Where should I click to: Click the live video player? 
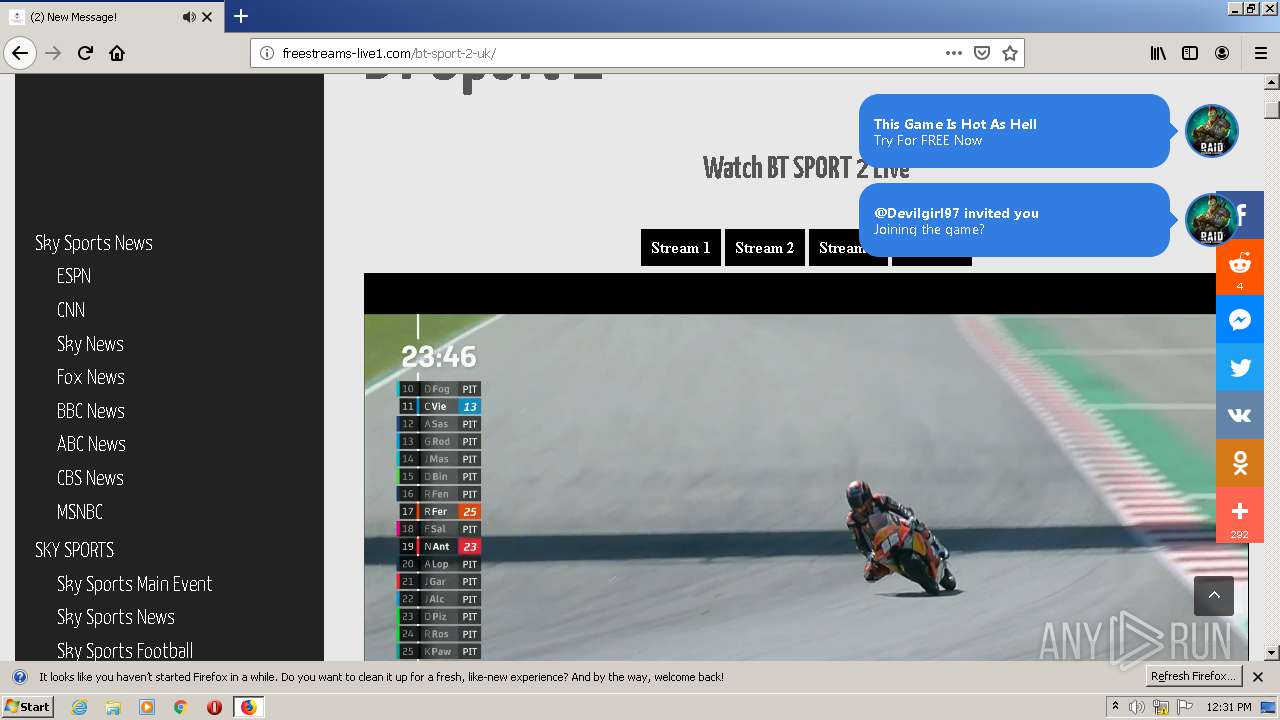[x=805, y=467]
